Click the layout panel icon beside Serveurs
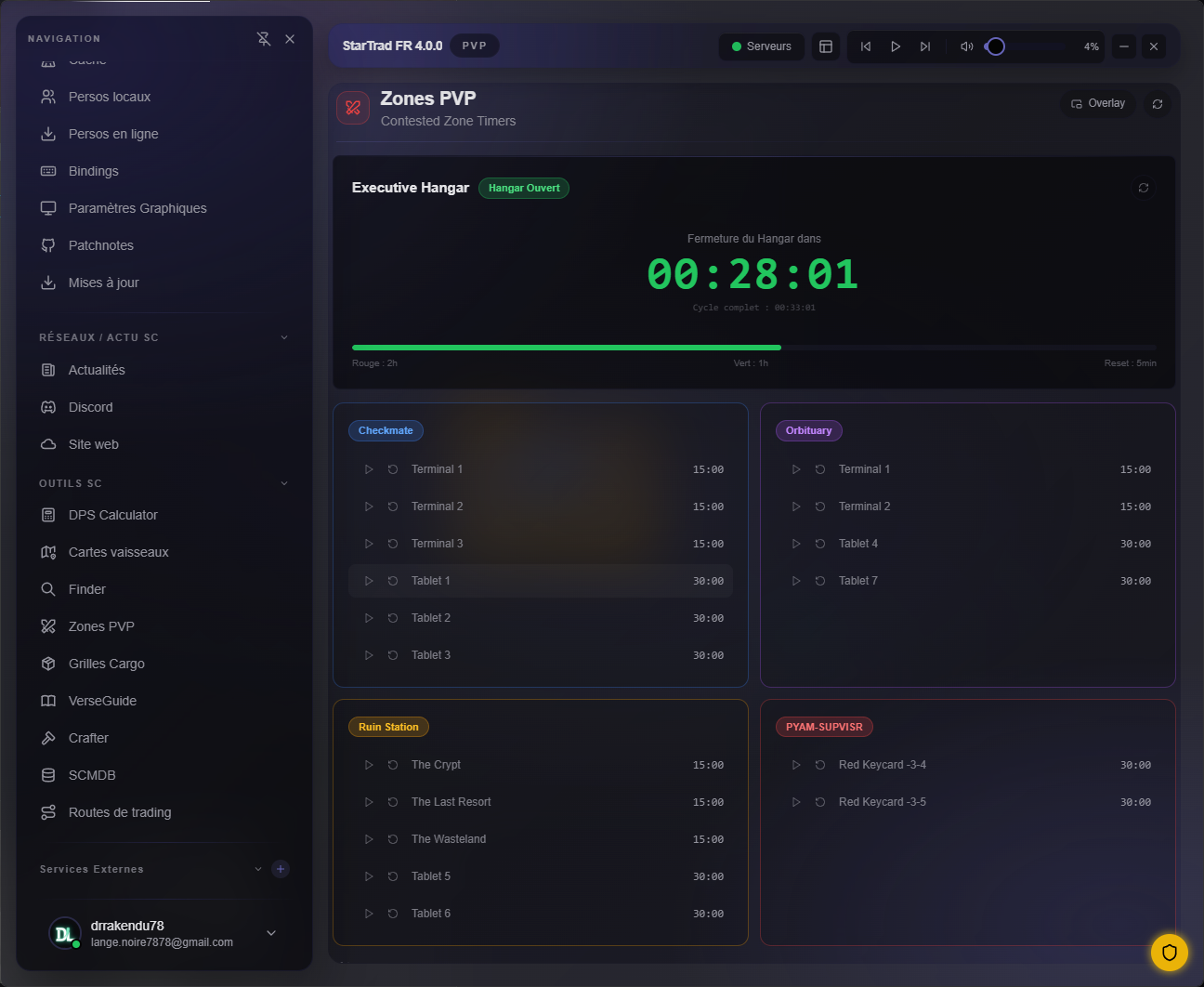 (x=825, y=46)
